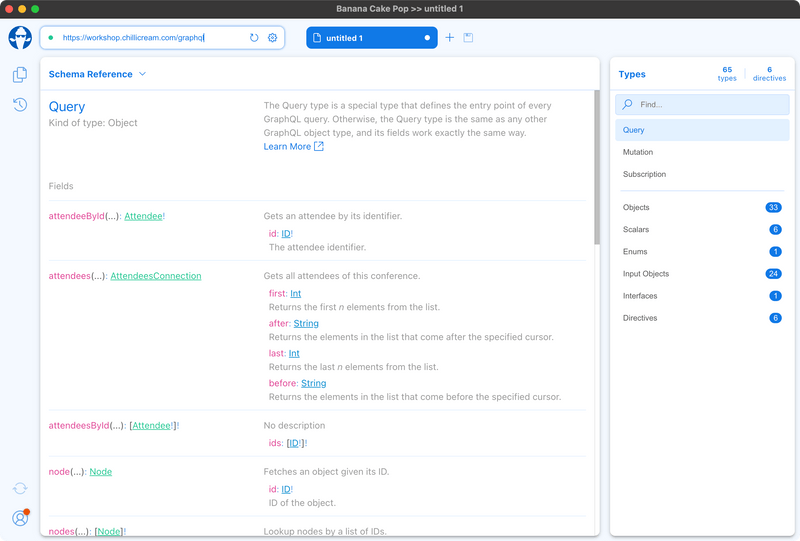Click the Types panel heading

pyautogui.click(x=632, y=75)
